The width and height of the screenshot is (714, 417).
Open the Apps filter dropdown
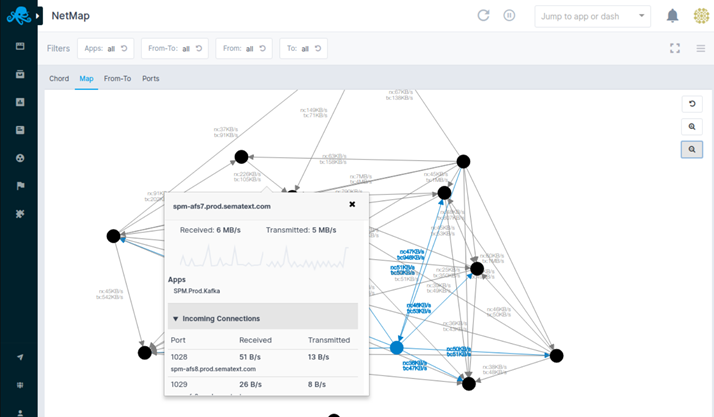106,48
